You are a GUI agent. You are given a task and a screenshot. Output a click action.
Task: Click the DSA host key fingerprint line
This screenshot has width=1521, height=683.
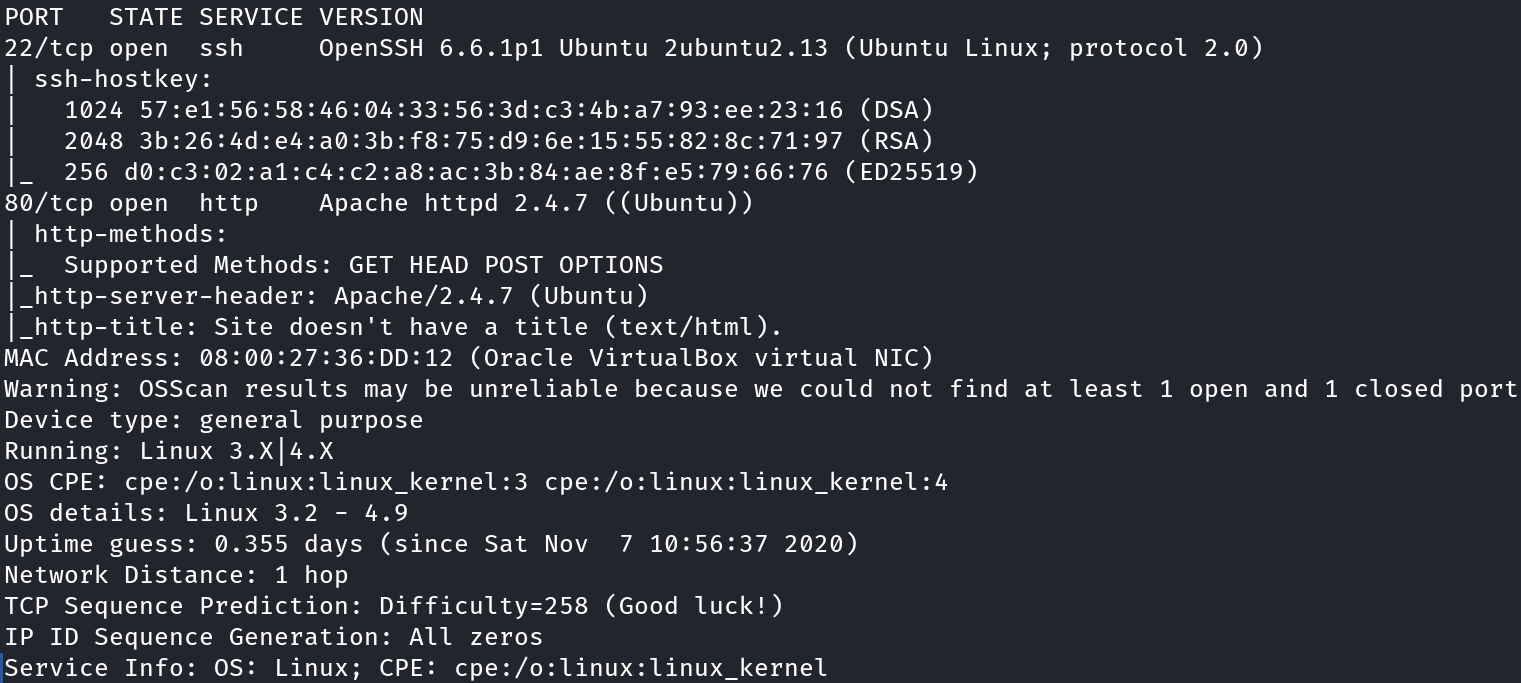pos(498,110)
